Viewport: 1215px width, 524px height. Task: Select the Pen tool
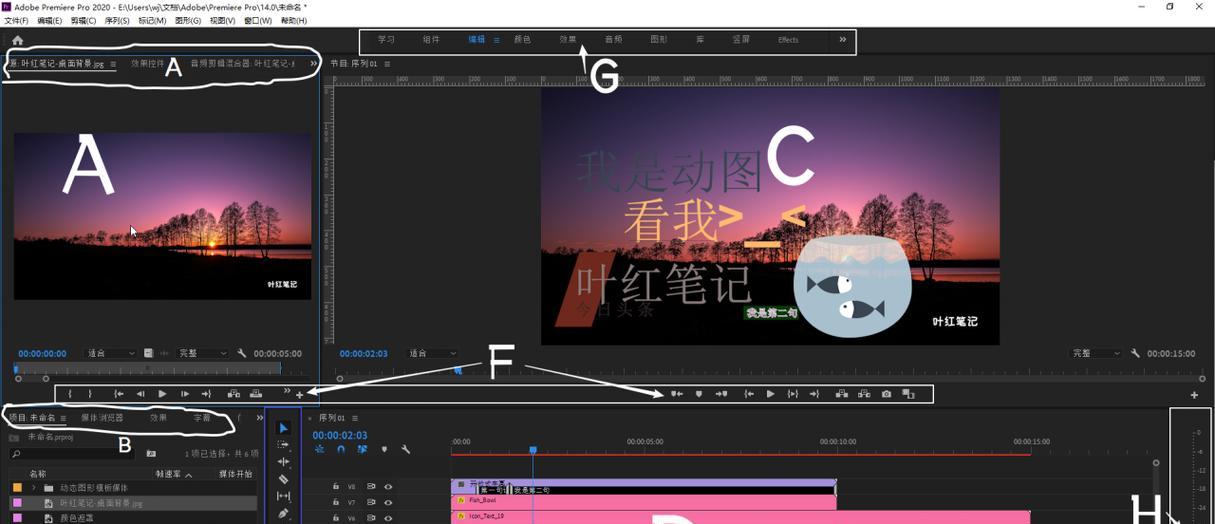pos(283,513)
